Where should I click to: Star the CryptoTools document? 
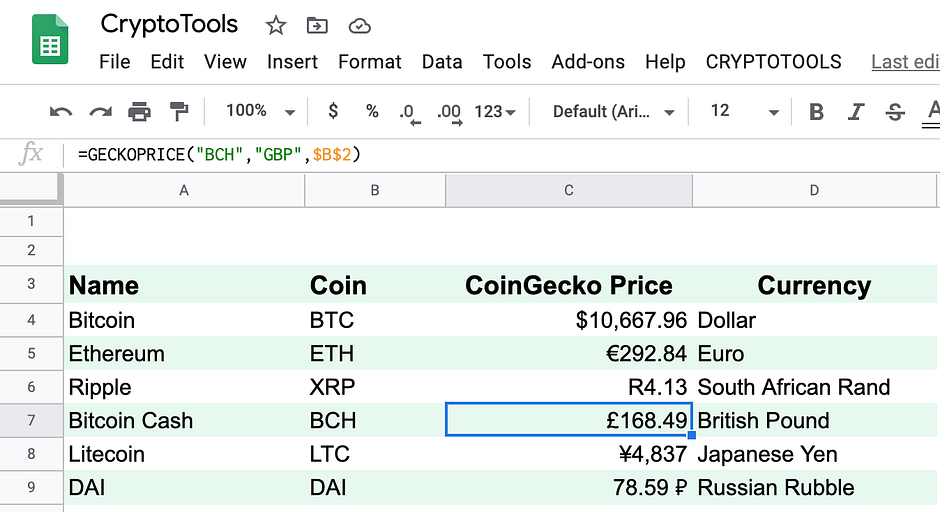click(x=276, y=26)
